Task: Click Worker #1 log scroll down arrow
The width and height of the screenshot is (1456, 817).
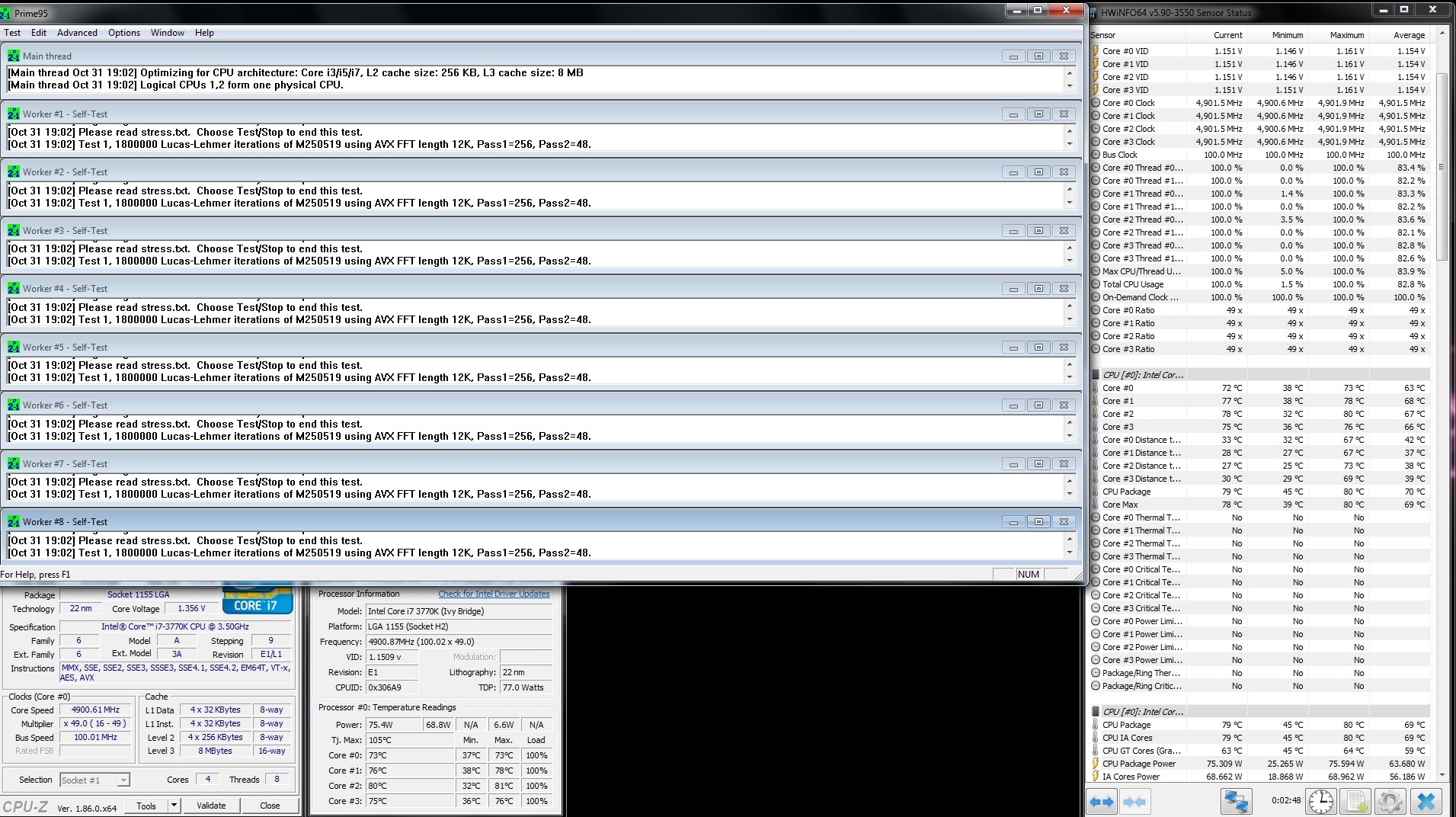Action: (1070, 144)
